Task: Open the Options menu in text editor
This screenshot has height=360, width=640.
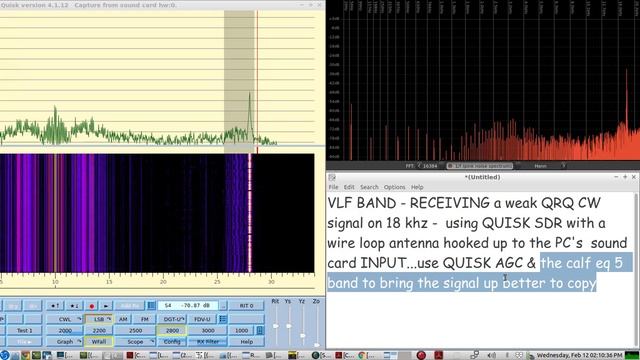Action: click(394, 187)
